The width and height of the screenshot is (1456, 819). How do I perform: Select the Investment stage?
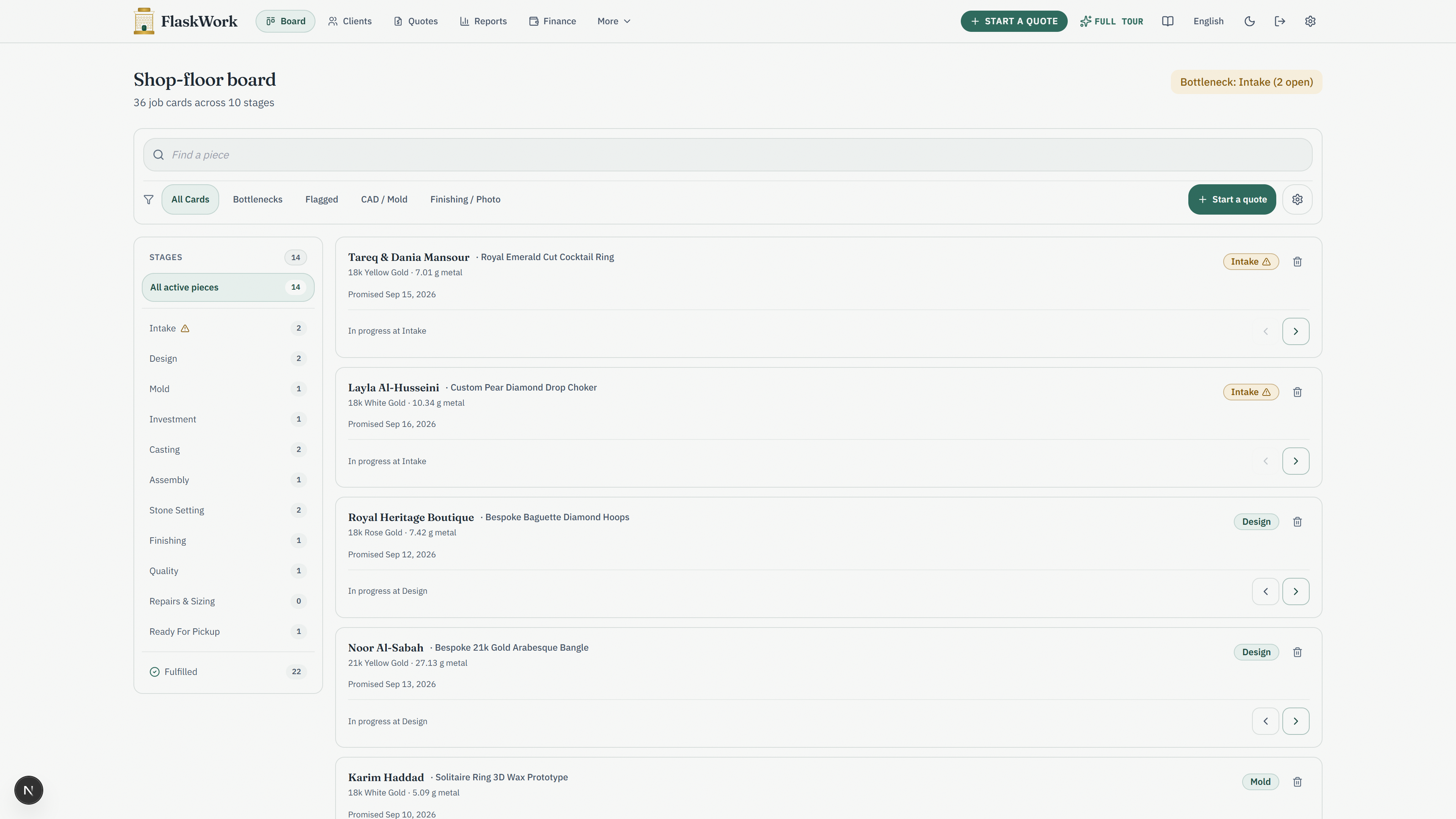coord(228,419)
